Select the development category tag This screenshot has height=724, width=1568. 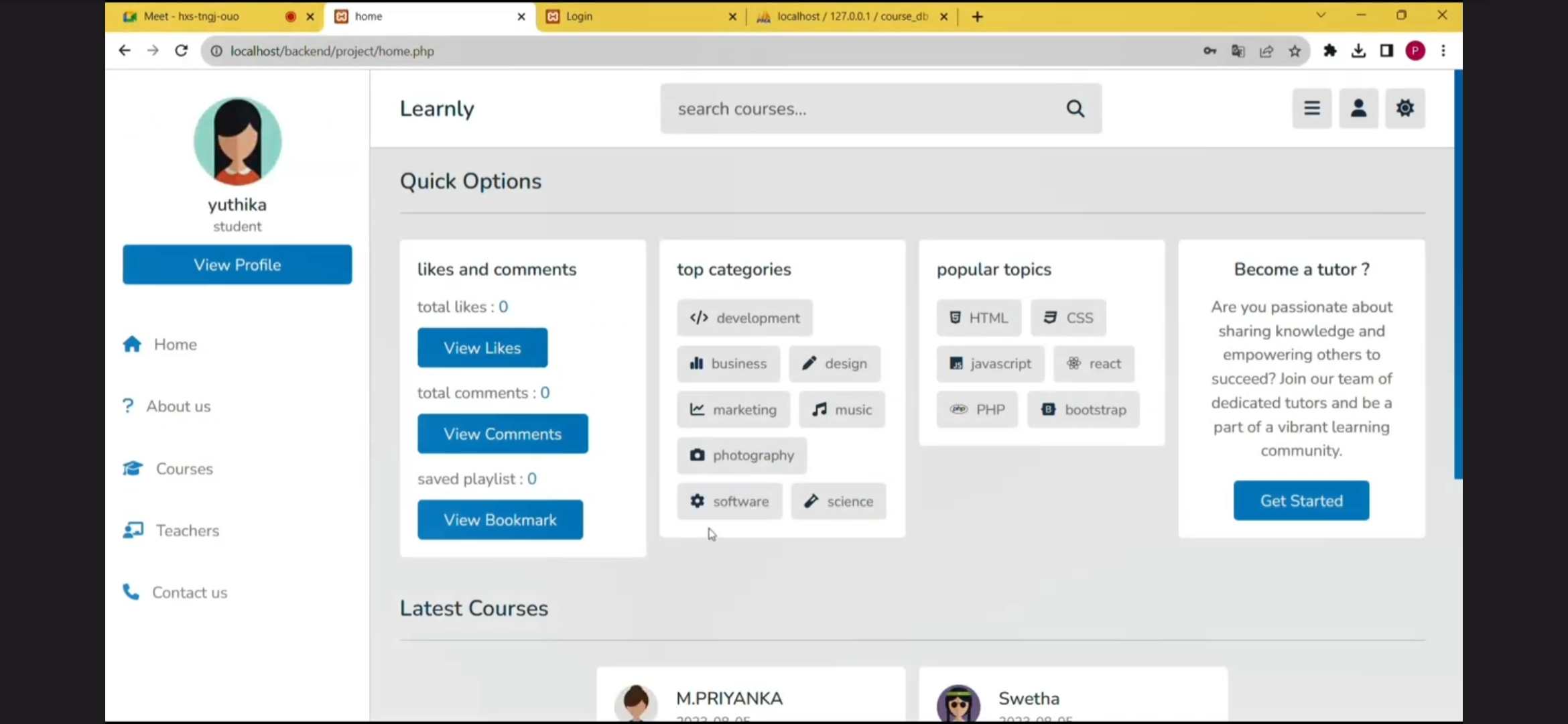(744, 318)
